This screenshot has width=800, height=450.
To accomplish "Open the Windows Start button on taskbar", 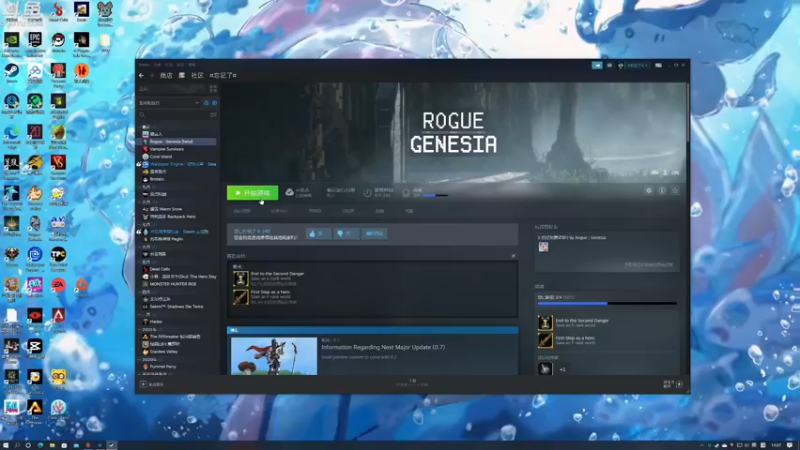I will tap(6, 445).
